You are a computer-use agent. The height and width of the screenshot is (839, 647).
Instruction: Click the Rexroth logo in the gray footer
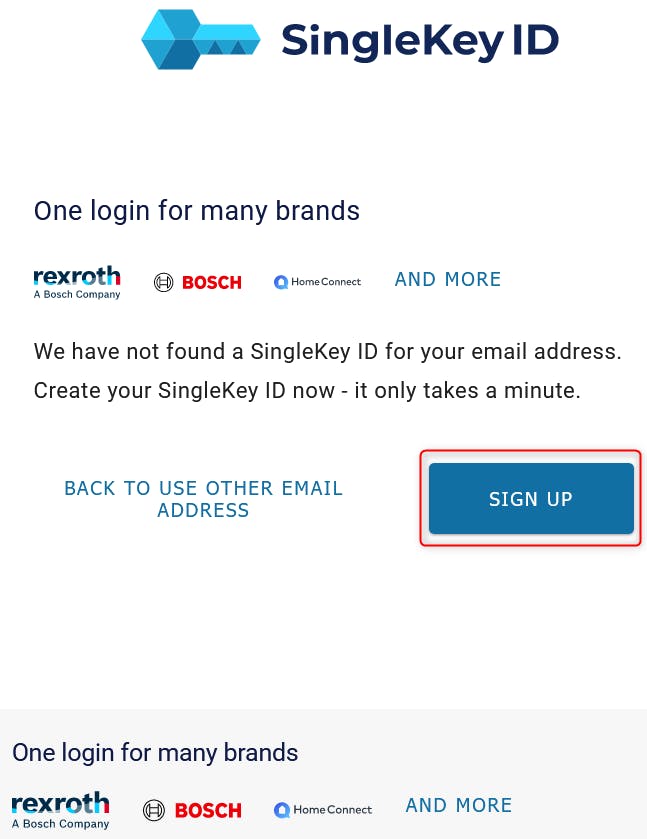[x=60, y=804]
